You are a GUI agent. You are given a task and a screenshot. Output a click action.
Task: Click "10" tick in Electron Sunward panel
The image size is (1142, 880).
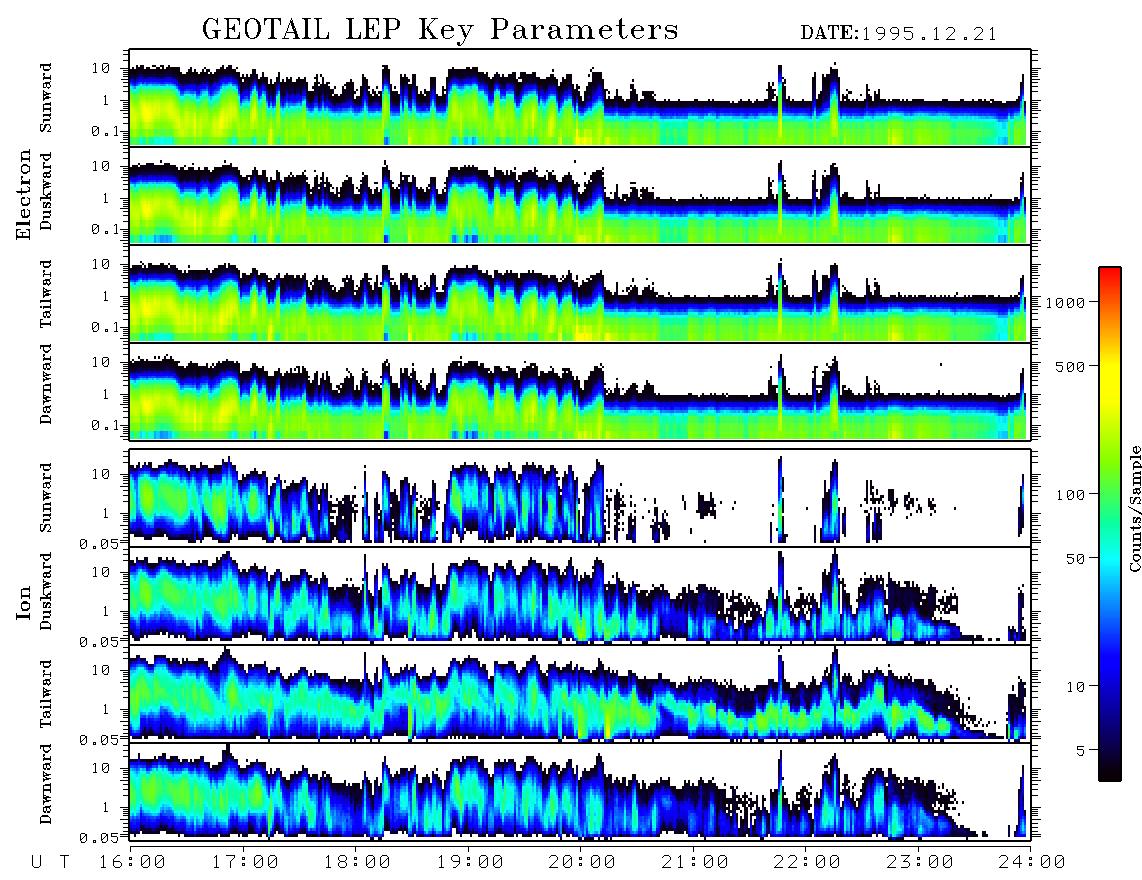[x=101, y=68]
